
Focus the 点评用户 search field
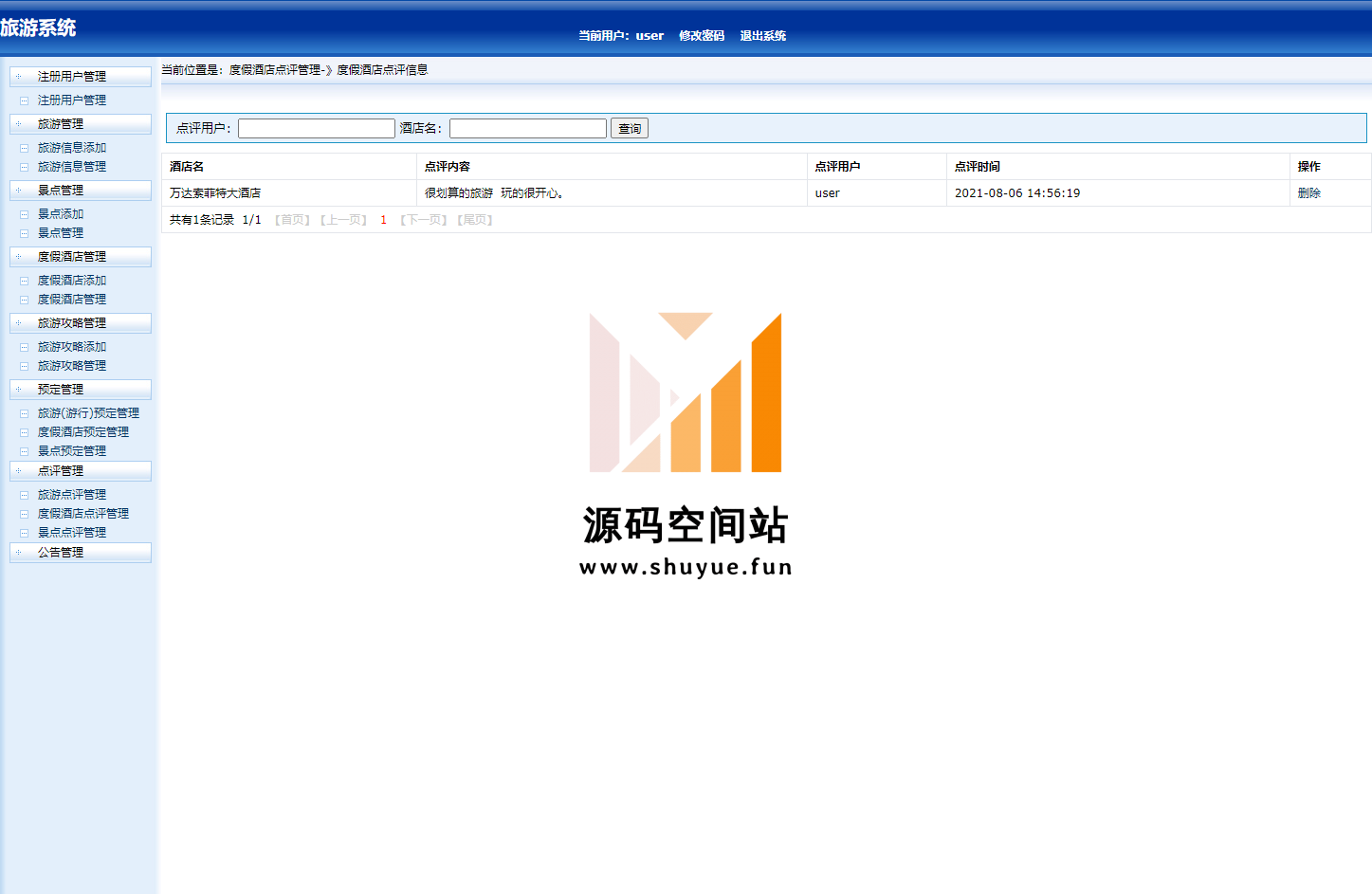317,128
